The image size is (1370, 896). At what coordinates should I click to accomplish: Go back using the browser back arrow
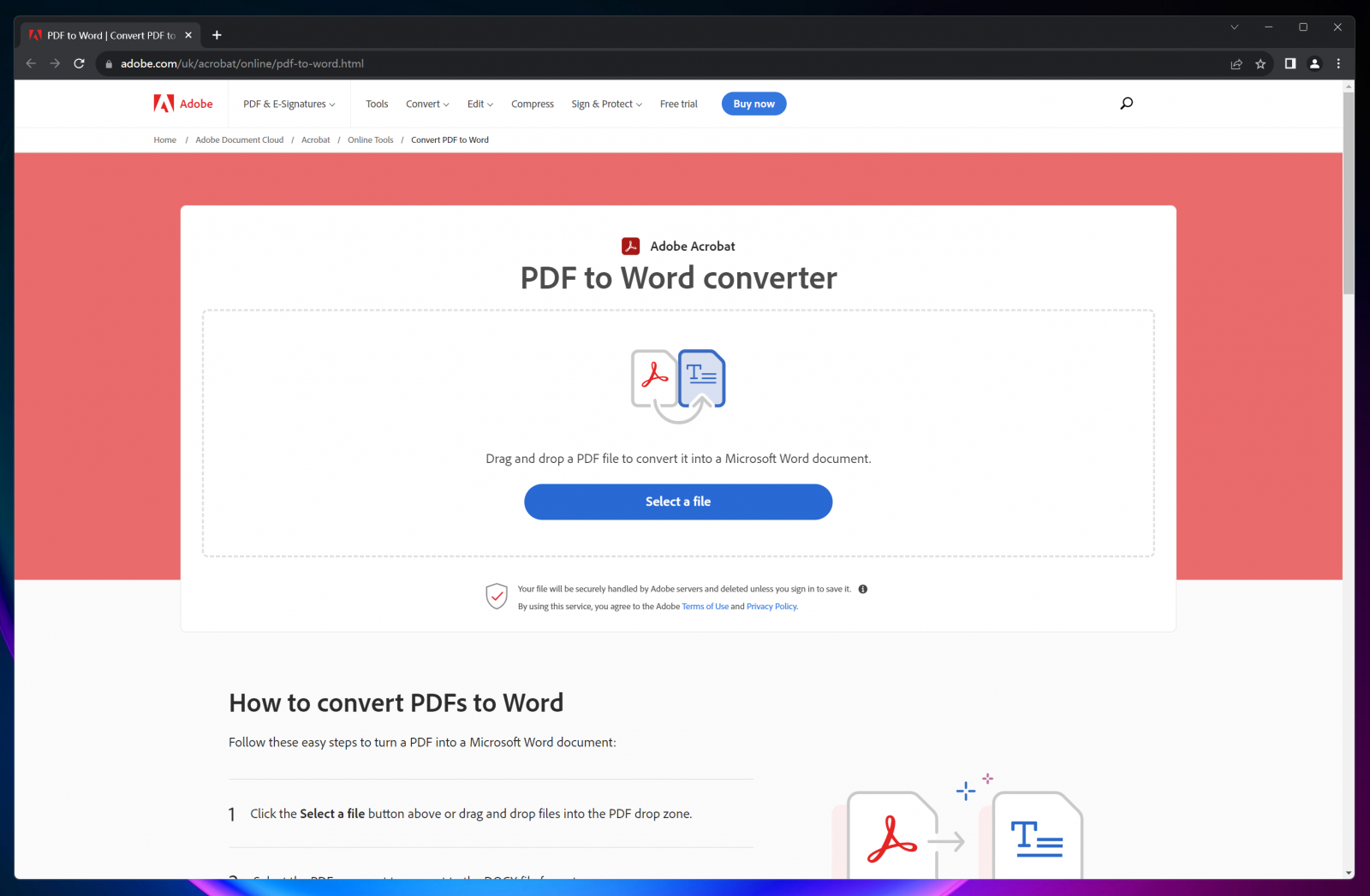coord(31,63)
